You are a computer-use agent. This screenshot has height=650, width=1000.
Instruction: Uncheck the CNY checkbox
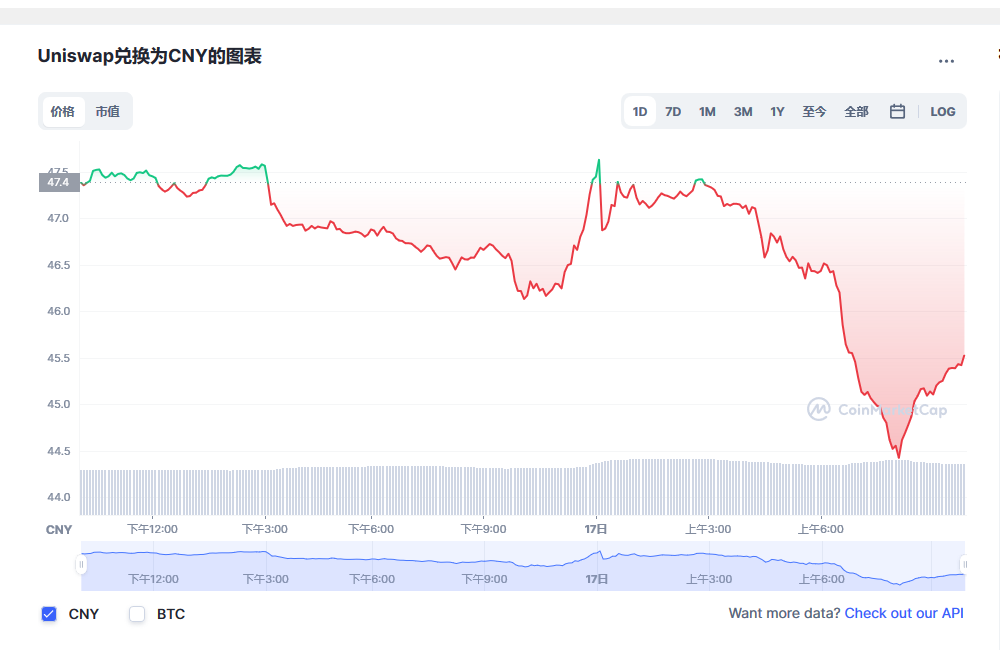tap(49, 614)
